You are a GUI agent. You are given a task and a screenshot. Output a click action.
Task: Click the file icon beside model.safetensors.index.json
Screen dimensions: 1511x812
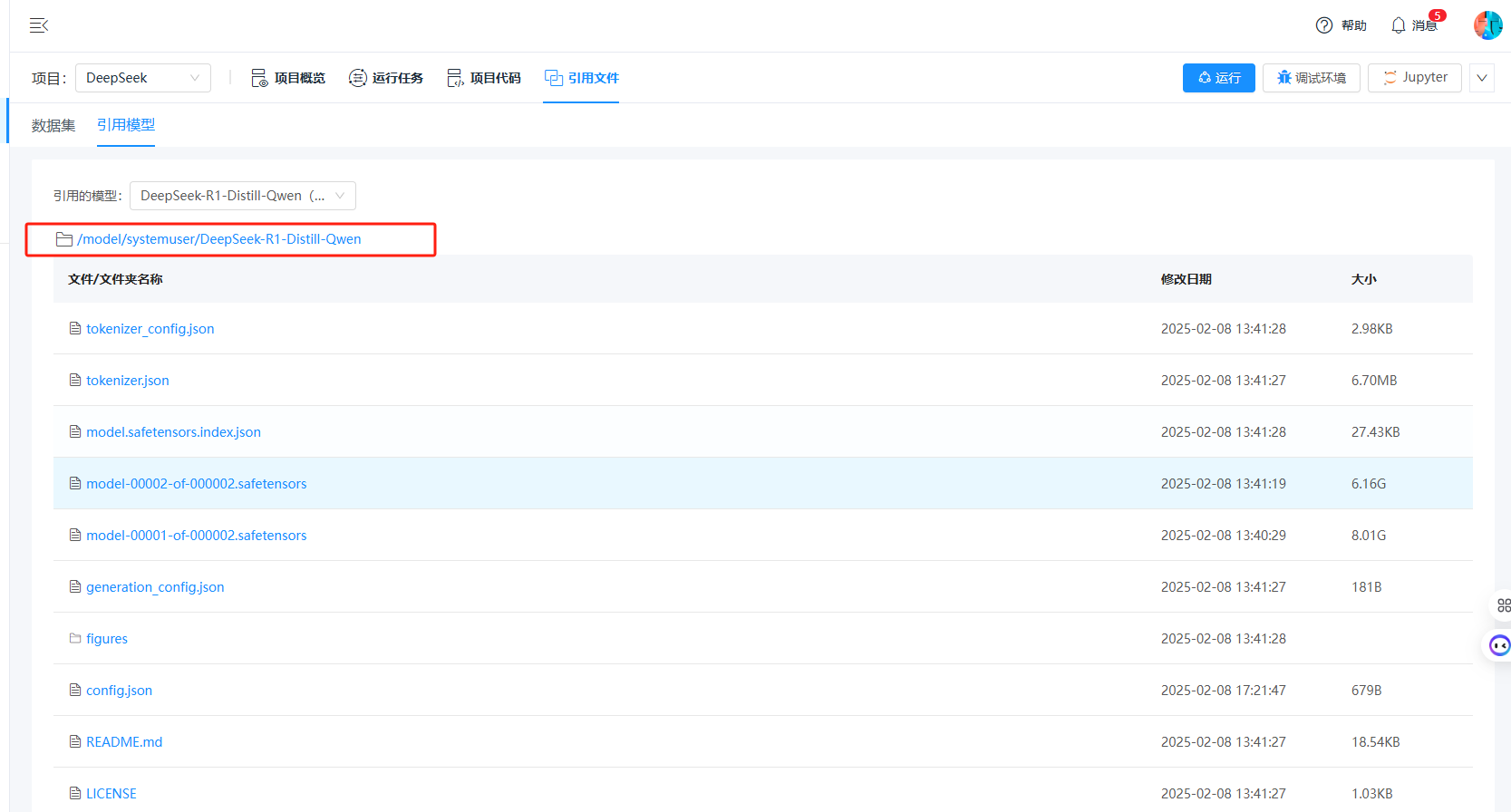click(75, 431)
